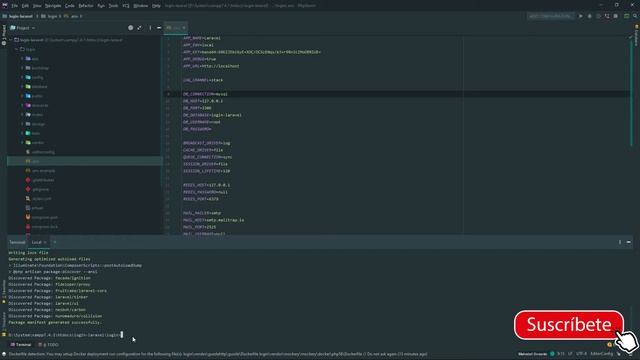Click the DB_CONNECTION=mysql line in editor

point(205,94)
